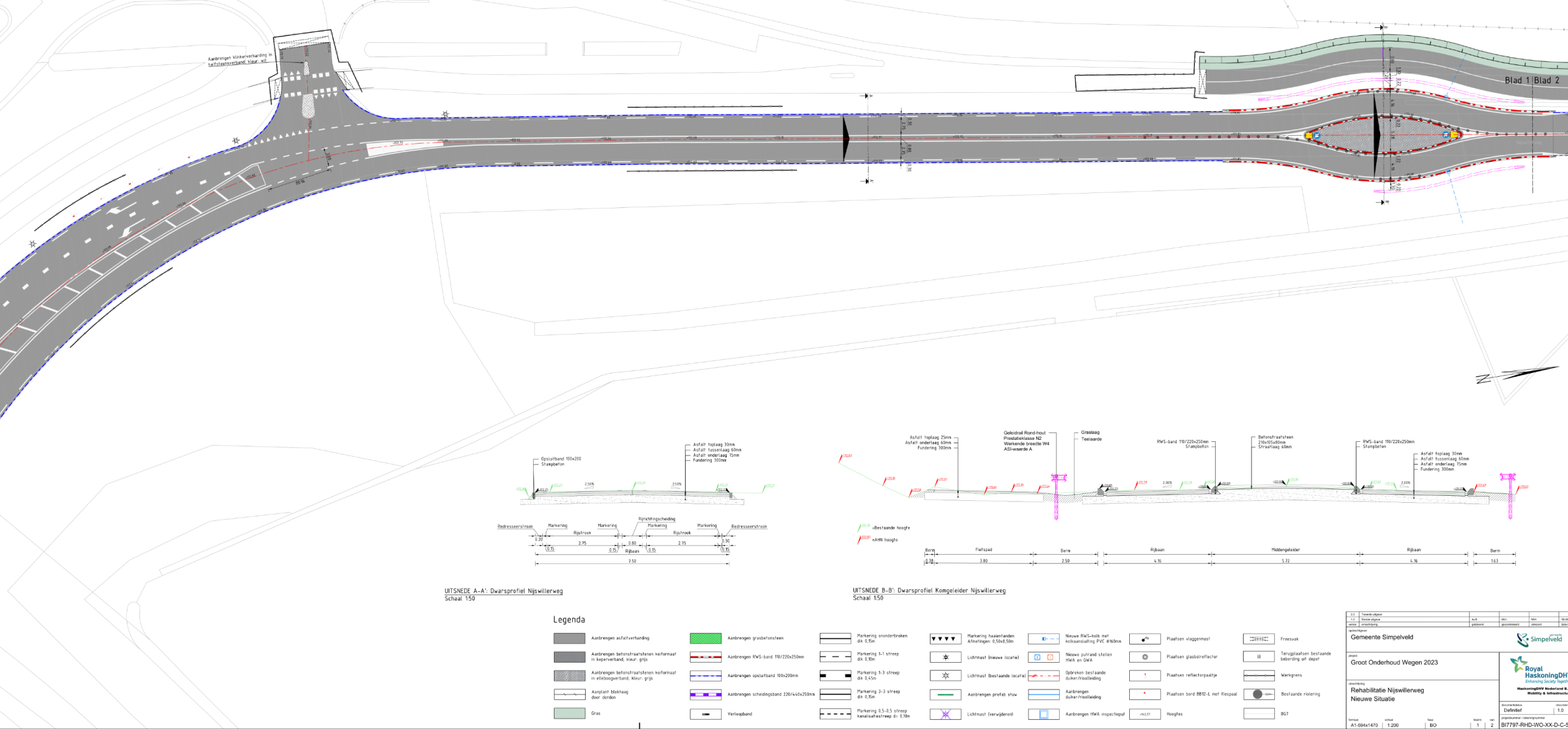The height and width of the screenshot is (729, 1568).
Task: Click the UITSNEDE B-B' Komgeleider title
Action: [x=929, y=591]
